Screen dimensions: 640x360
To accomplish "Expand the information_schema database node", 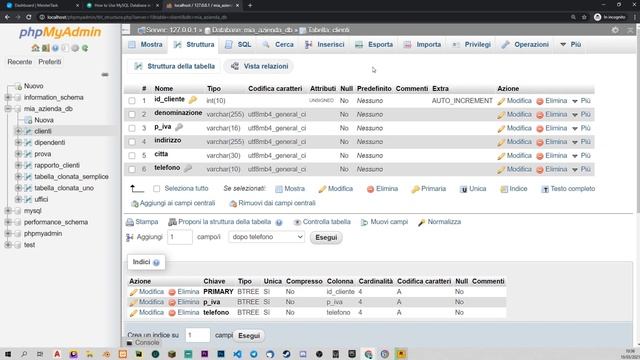I will point(8,98).
